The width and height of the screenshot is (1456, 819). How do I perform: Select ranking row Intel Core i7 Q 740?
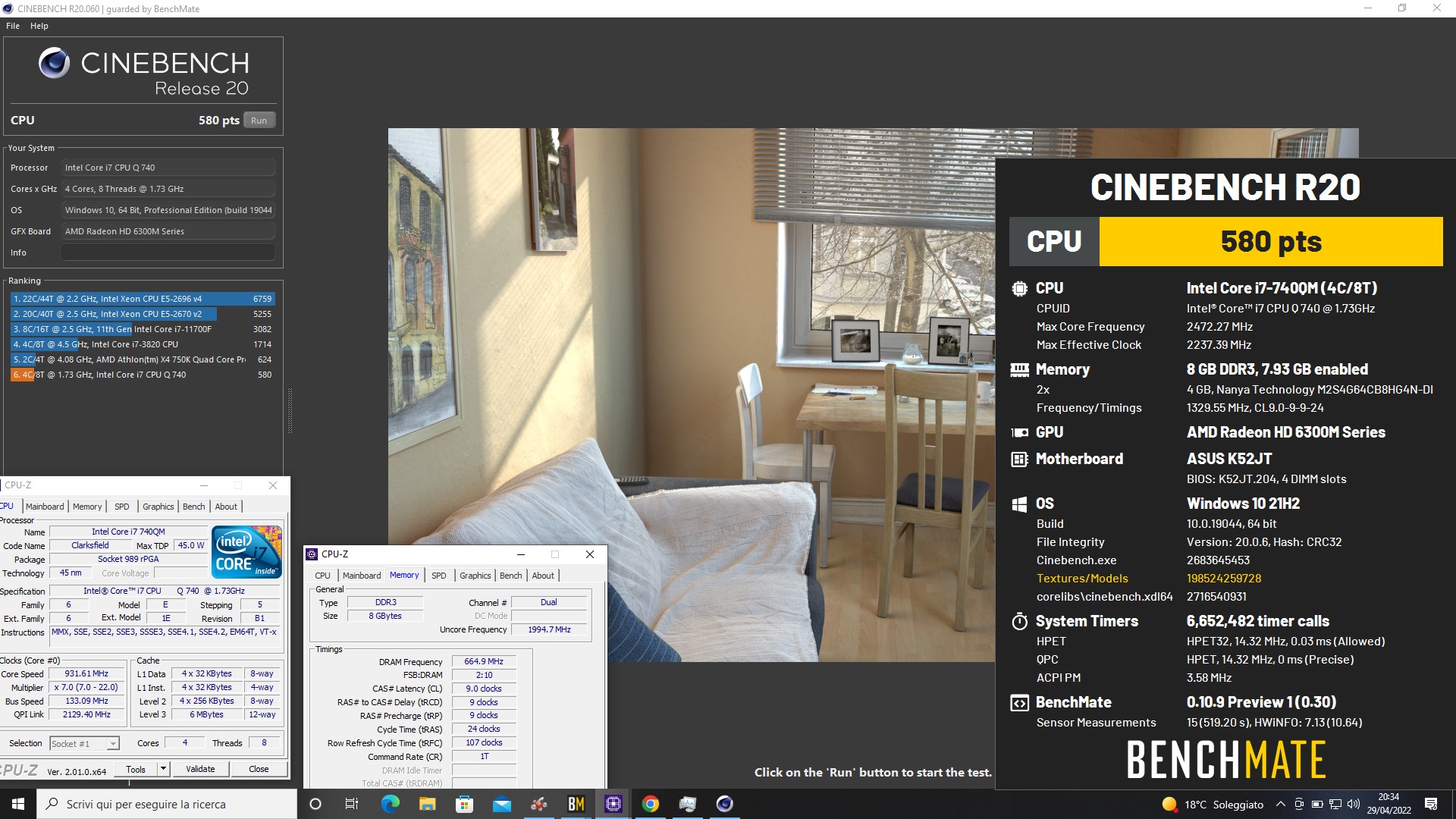(x=143, y=375)
